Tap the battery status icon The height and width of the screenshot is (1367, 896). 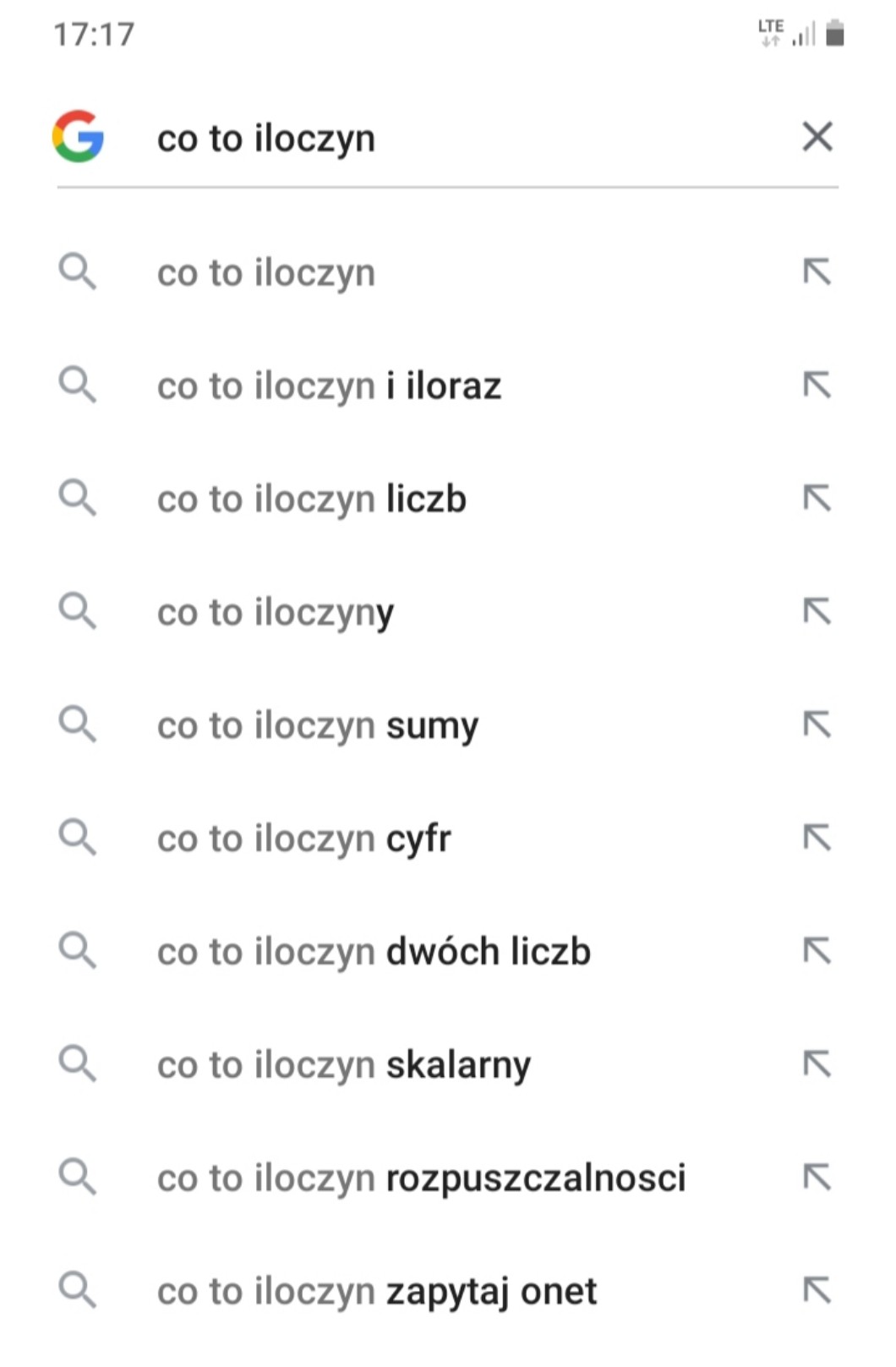coord(835,34)
